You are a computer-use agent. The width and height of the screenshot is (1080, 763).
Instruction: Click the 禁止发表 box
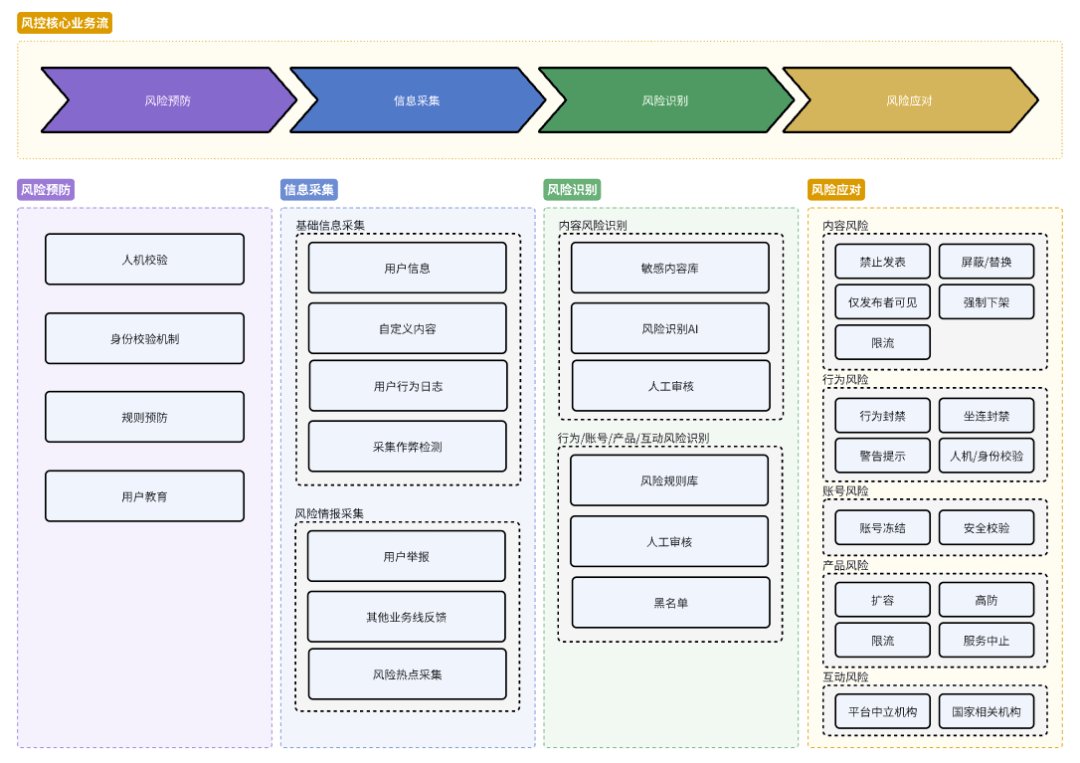click(x=882, y=262)
